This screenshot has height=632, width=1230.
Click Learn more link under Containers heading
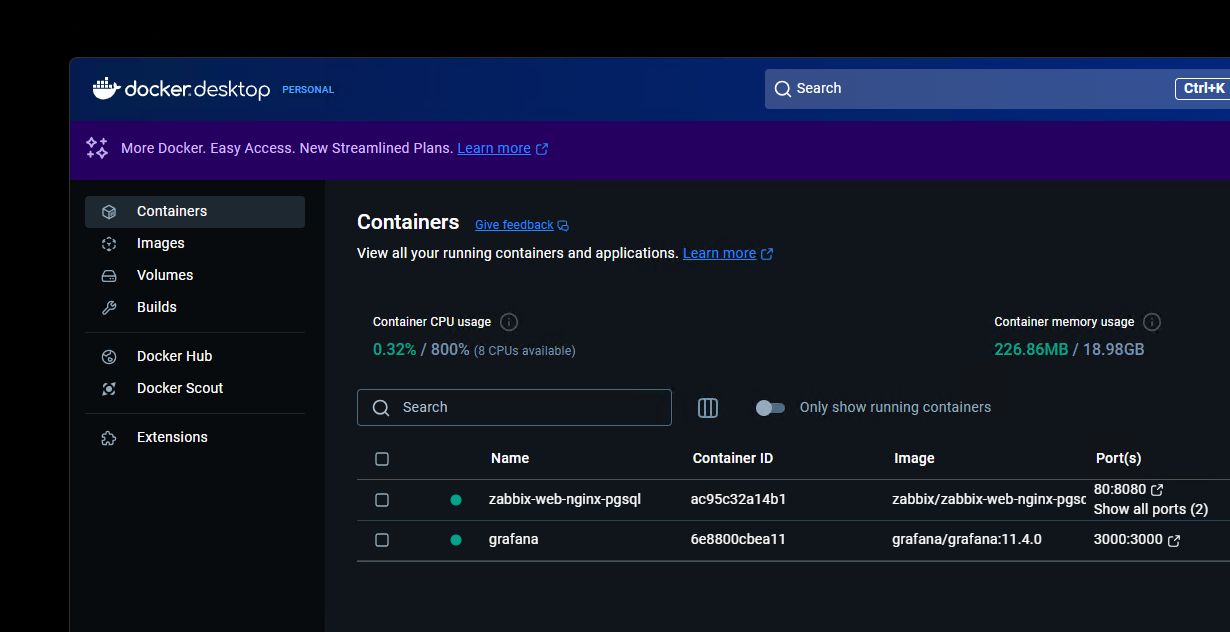pos(719,254)
